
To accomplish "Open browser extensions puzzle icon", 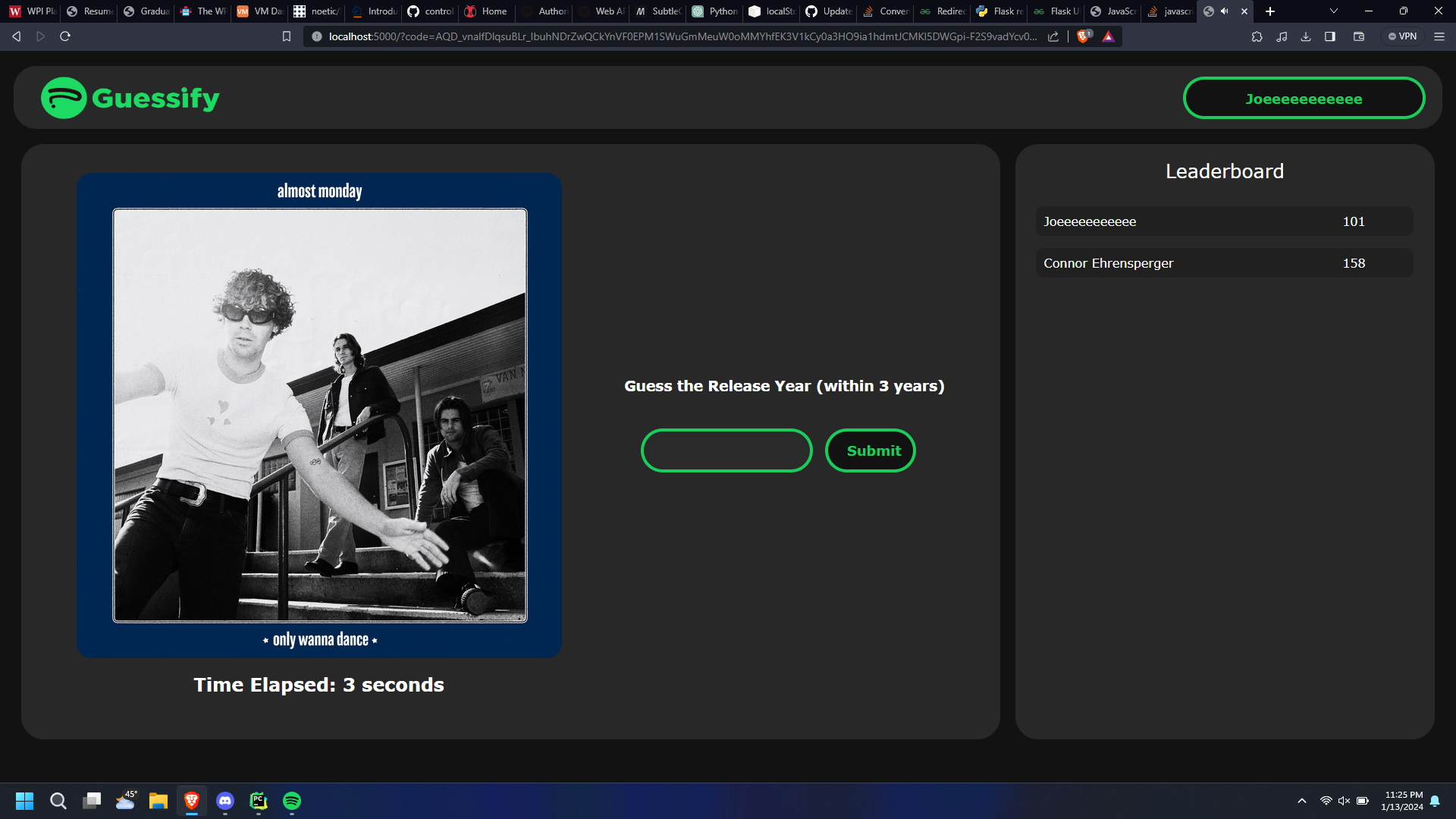I will click(x=1257, y=36).
